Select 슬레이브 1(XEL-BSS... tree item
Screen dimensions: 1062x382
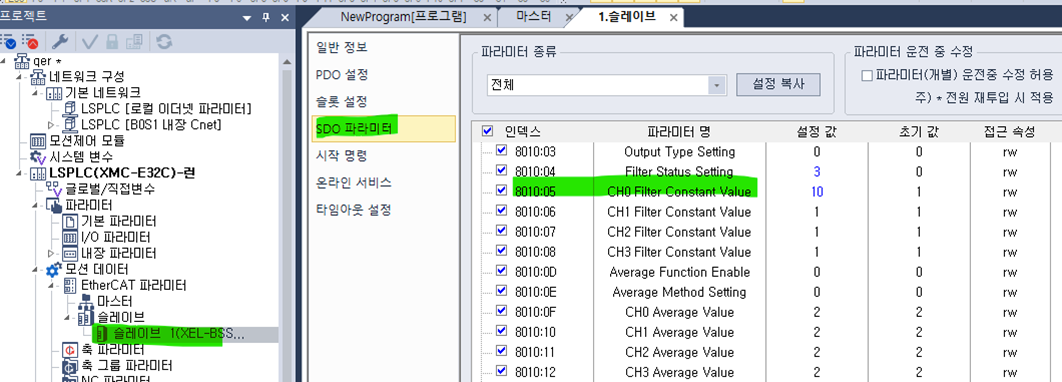(x=179, y=333)
